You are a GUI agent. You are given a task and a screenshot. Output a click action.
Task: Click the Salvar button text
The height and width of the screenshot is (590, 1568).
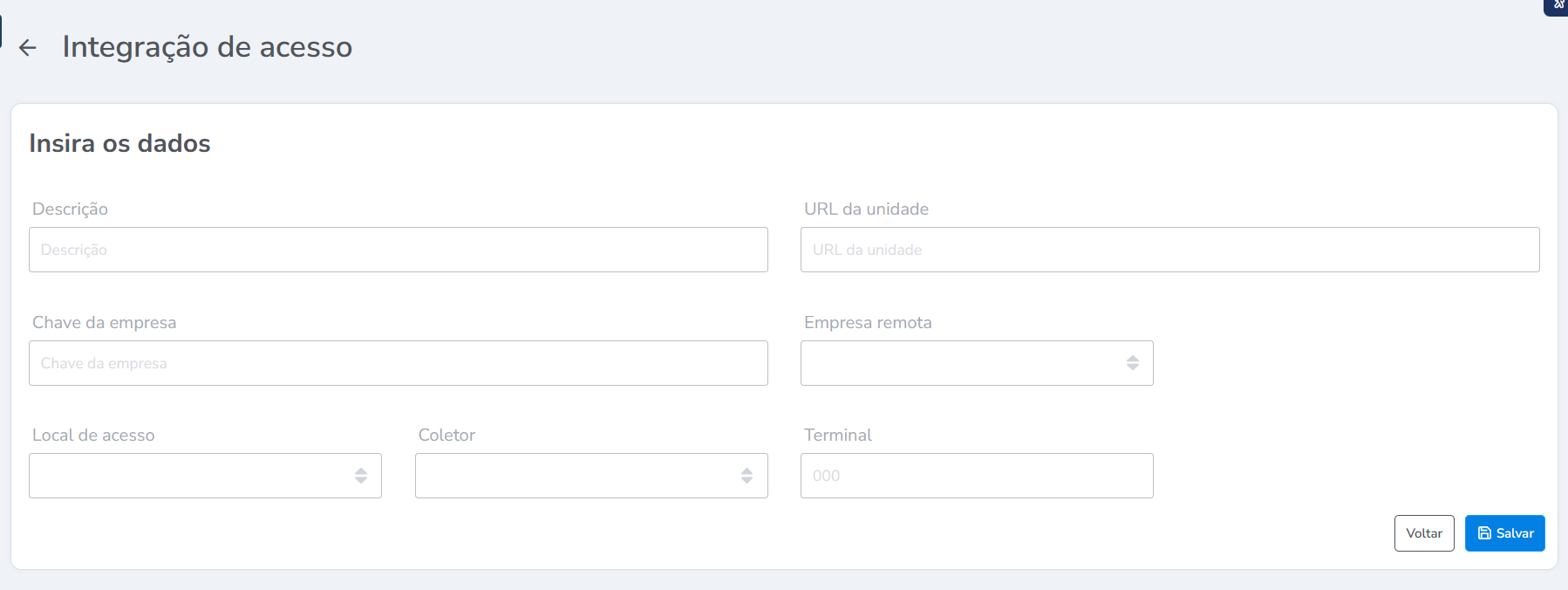[1515, 533]
